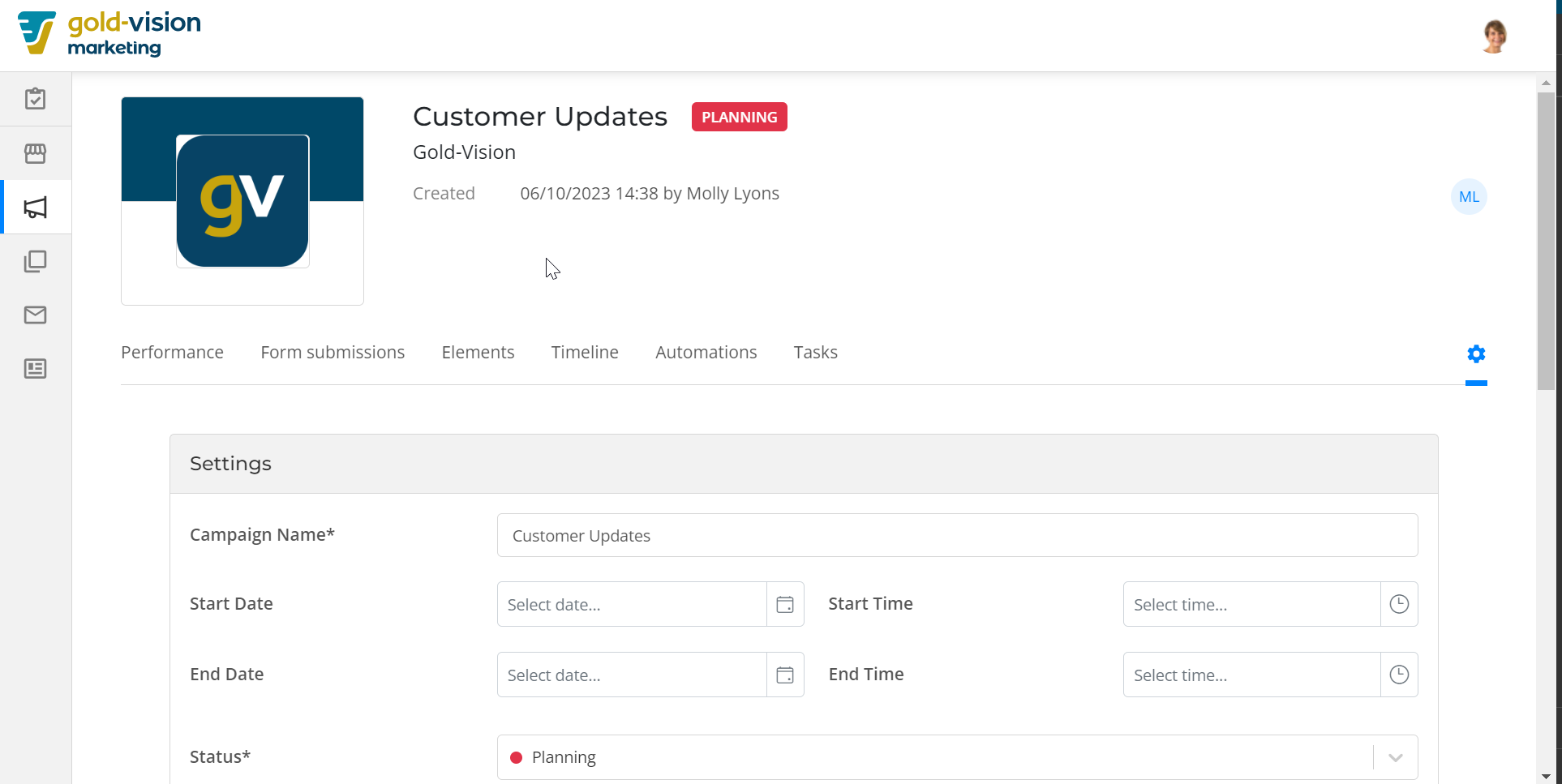The width and height of the screenshot is (1562, 784).
Task: Click the End Date input field
Action: [x=632, y=675]
